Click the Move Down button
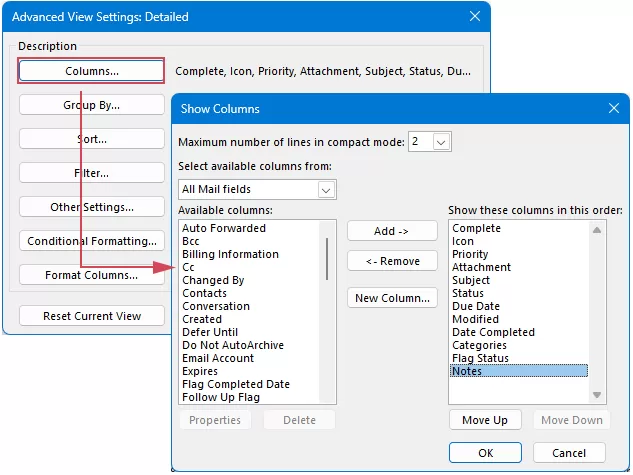The width and height of the screenshot is (633, 475). [572, 420]
